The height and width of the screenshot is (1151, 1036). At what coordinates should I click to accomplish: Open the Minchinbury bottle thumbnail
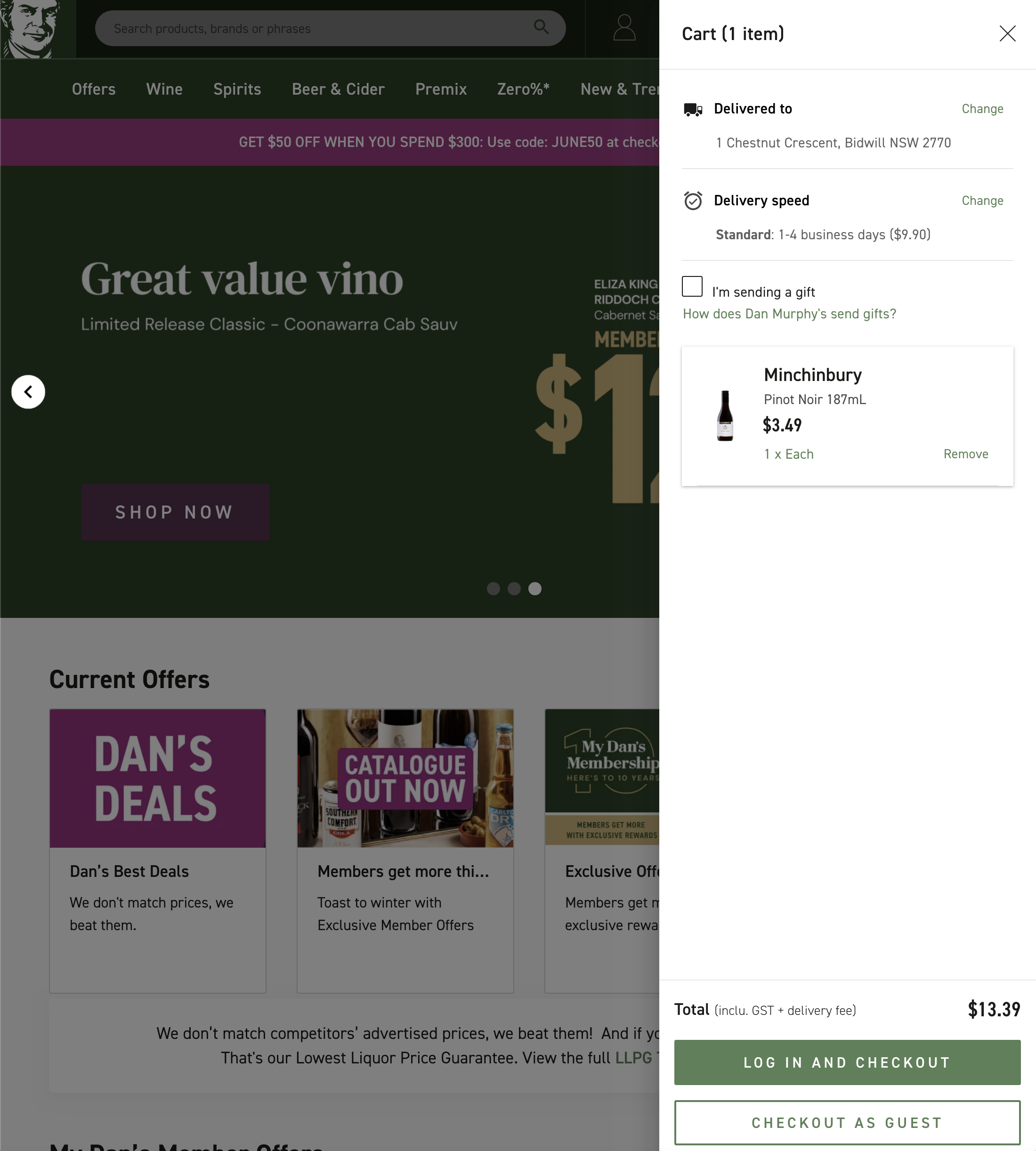tap(725, 414)
